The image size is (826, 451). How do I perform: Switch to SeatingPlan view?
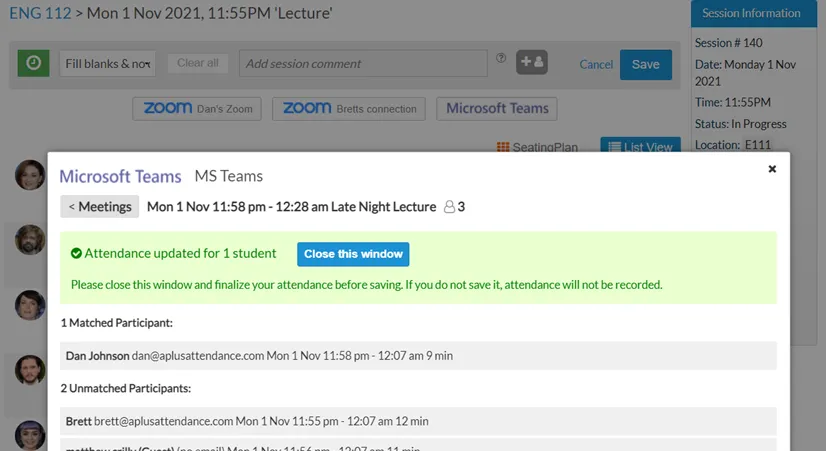pyautogui.click(x=537, y=146)
